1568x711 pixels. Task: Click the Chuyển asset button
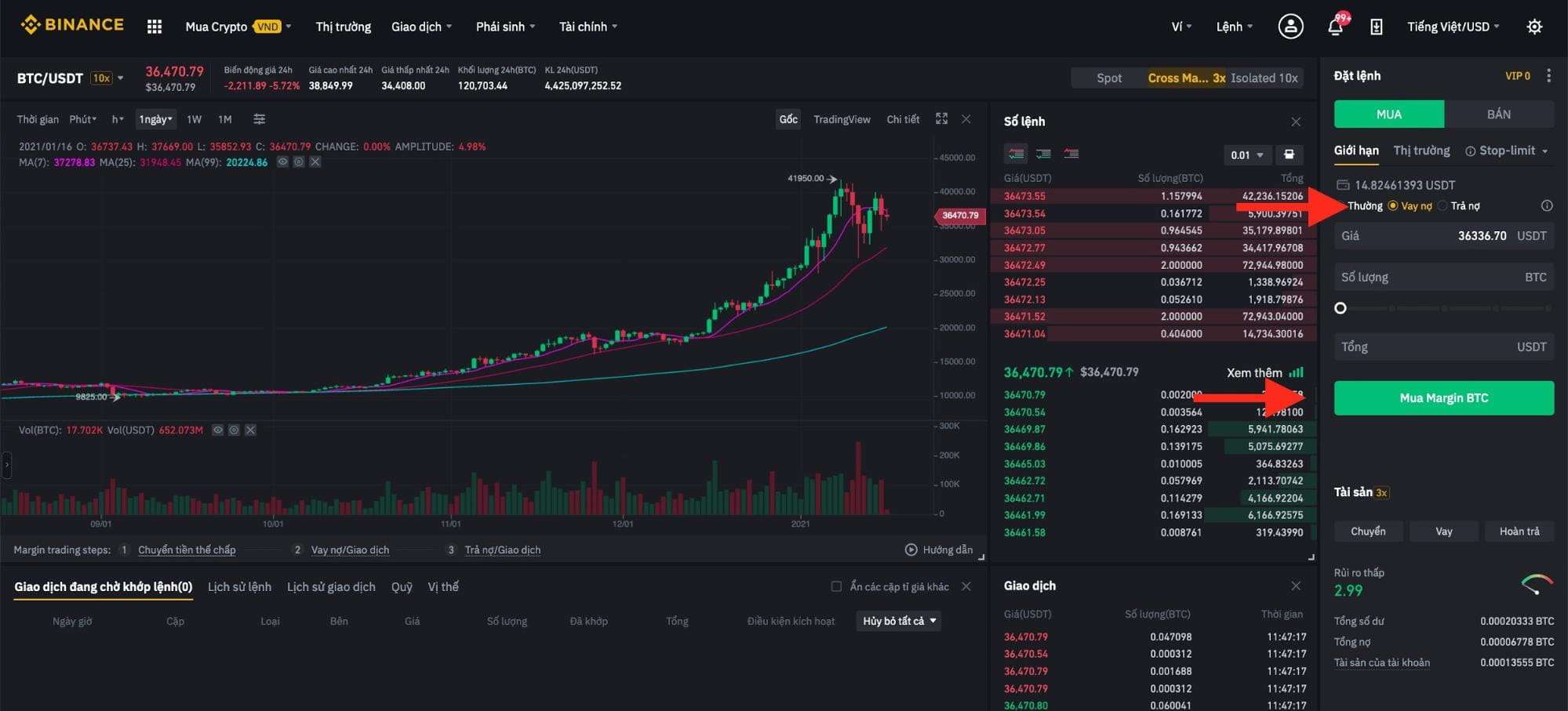pyautogui.click(x=1368, y=531)
